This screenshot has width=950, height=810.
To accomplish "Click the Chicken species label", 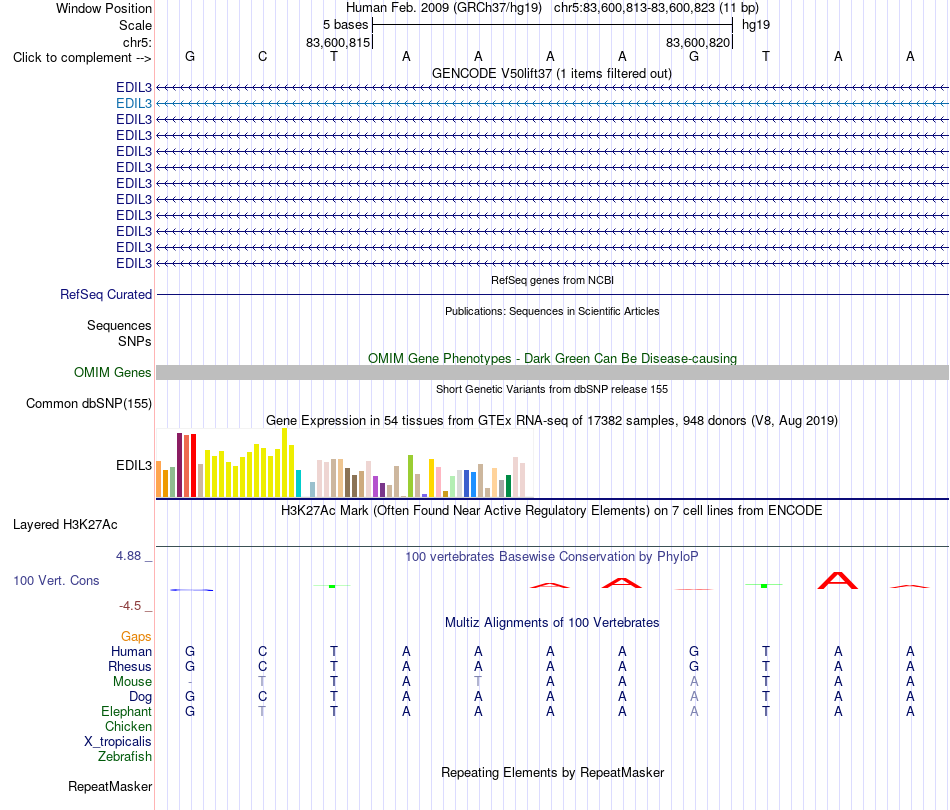I will 128,726.
